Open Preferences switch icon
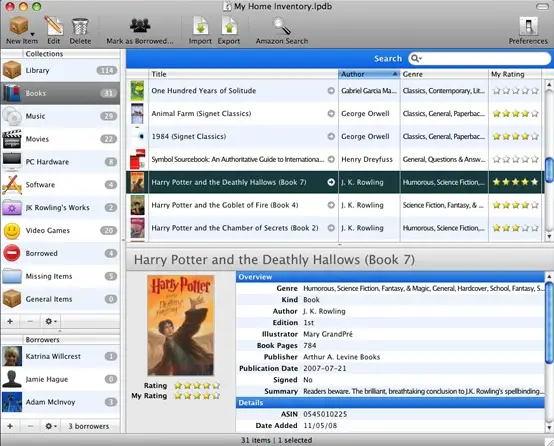This screenshot has width=554, height=446. pyautogui.click(x=529, y=26)
